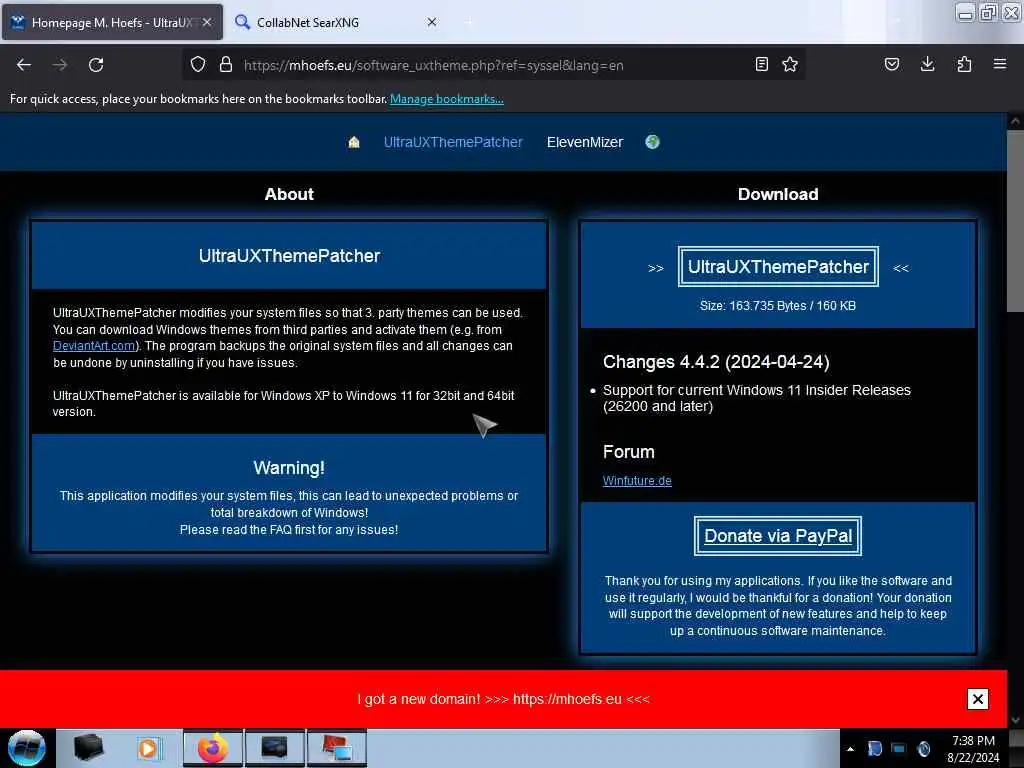Close the CollabNet SearXNG tab
This screenshot has width=1024, height=768.
coord(432,22)
